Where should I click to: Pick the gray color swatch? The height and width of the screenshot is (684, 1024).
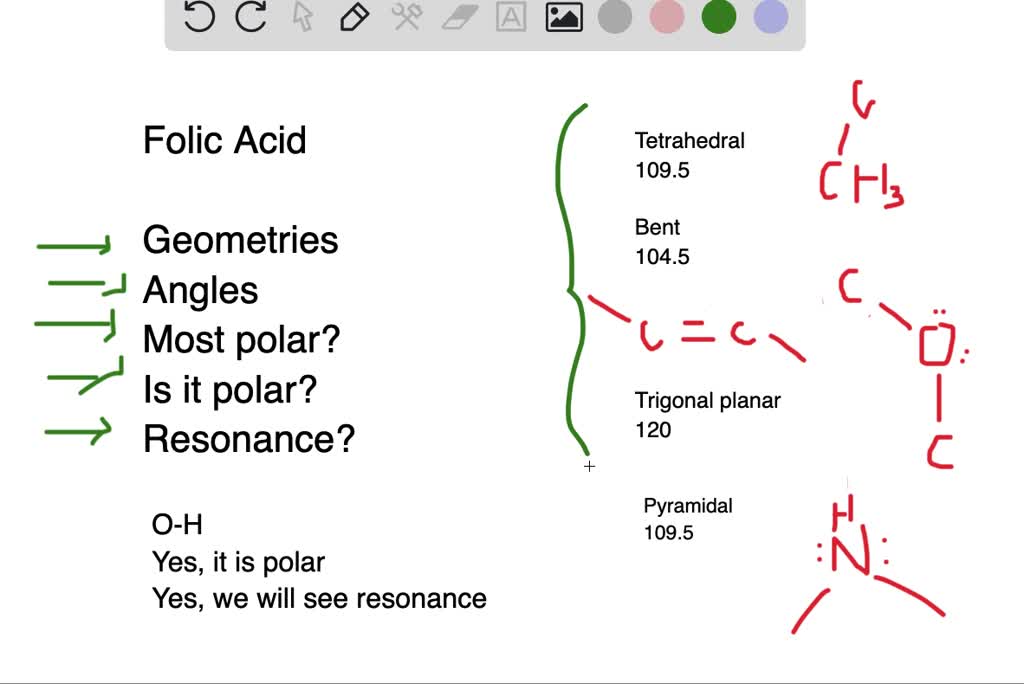click(614, 17)
